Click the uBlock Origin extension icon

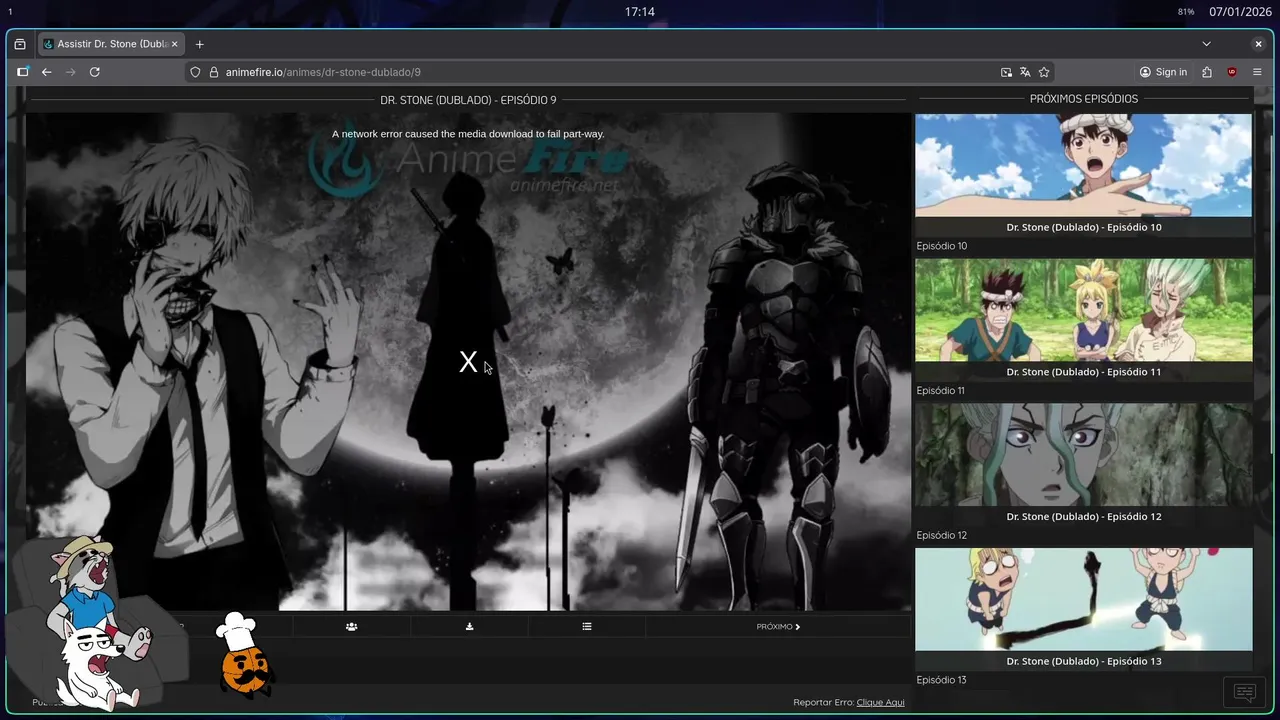[1232, 72]
